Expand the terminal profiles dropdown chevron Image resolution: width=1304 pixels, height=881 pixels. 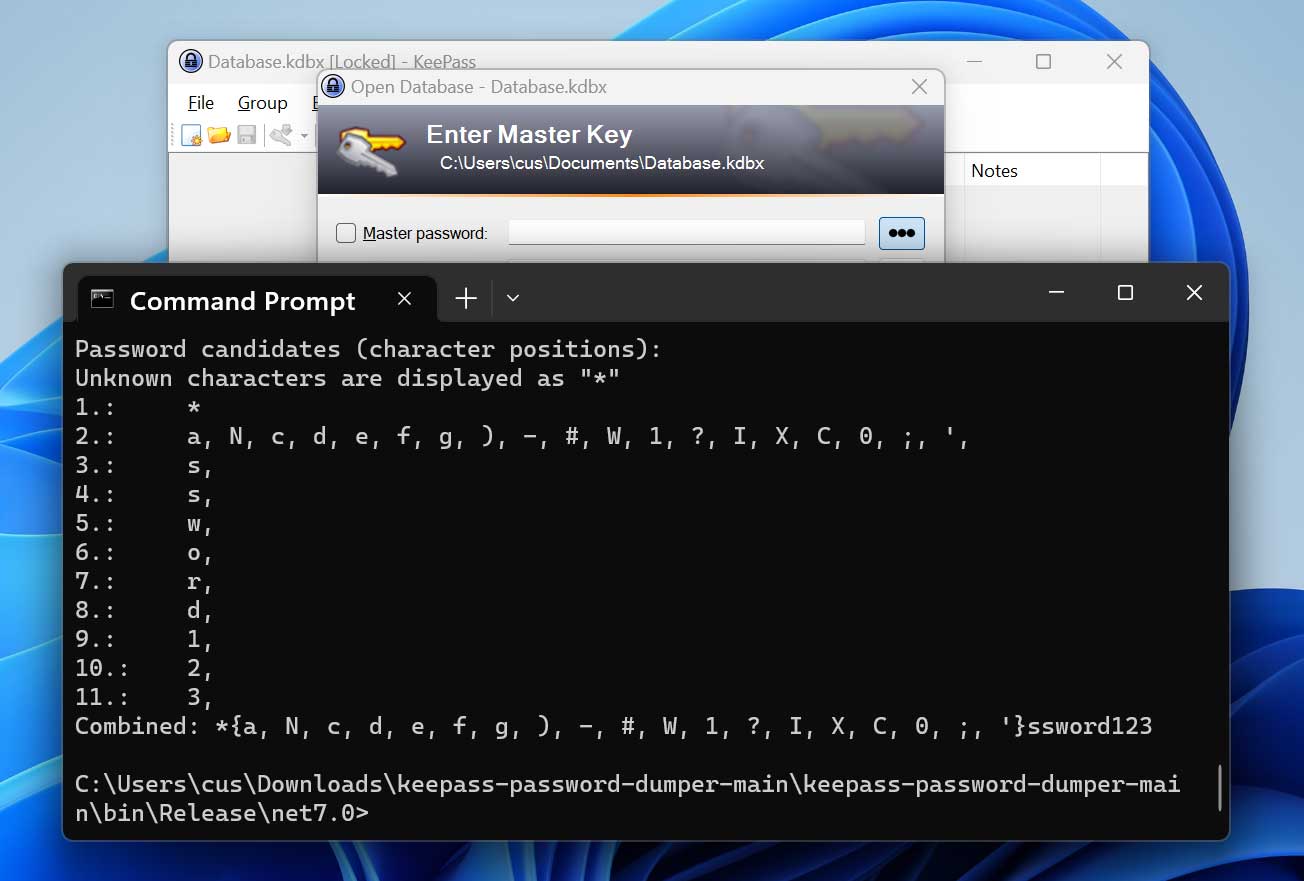pos(513,298)
